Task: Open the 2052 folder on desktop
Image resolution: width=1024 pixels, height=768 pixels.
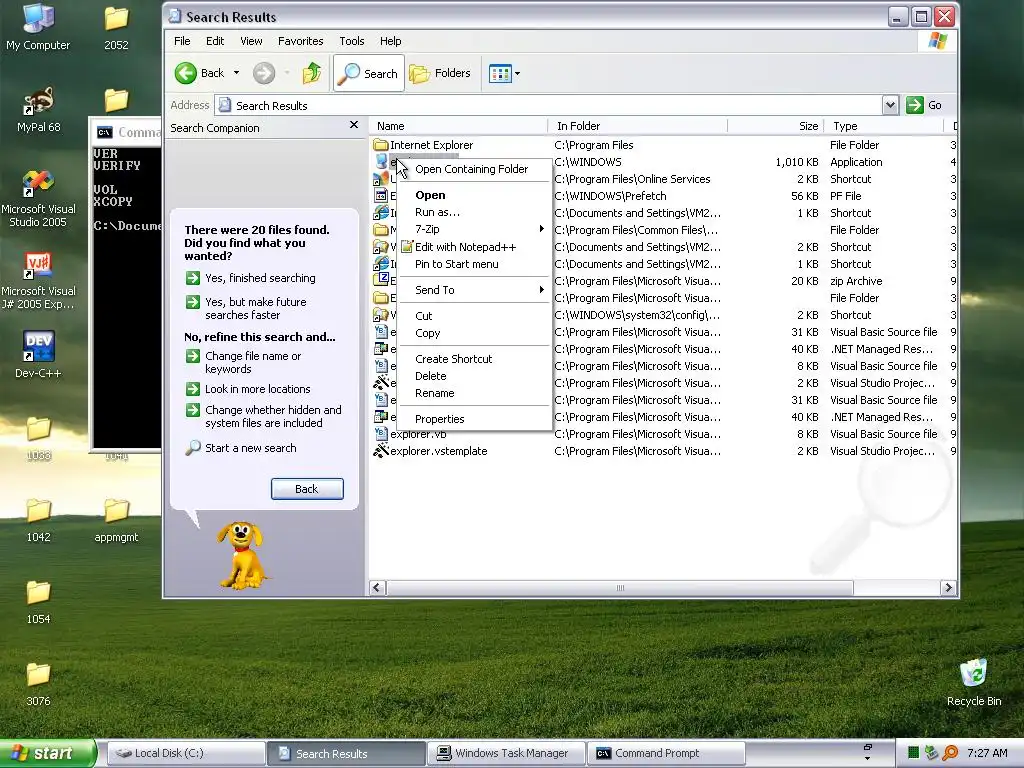Action: pos(116,26)
